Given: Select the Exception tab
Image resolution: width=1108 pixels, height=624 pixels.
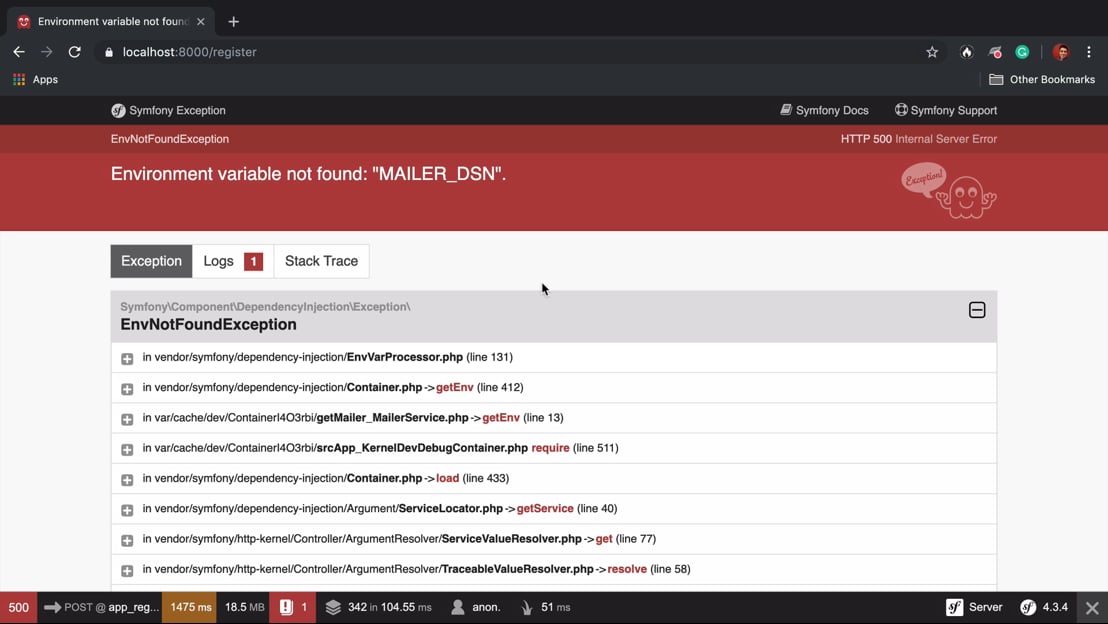Looking at the screenshot, I should [x=151, y=261].
